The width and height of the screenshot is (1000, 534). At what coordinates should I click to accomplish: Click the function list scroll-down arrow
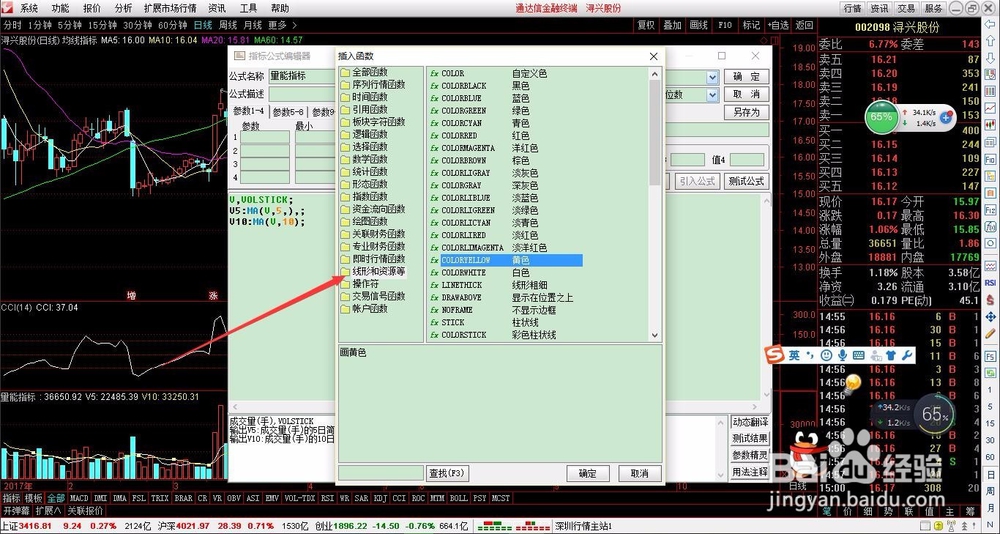click(654, 335)
